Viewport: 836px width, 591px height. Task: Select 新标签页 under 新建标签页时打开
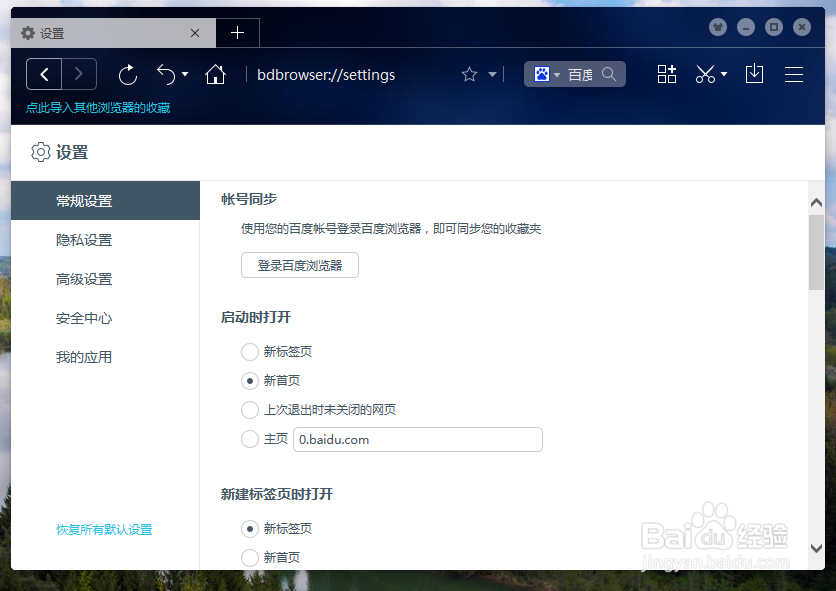pyautogui.click(x=250, y=529)
